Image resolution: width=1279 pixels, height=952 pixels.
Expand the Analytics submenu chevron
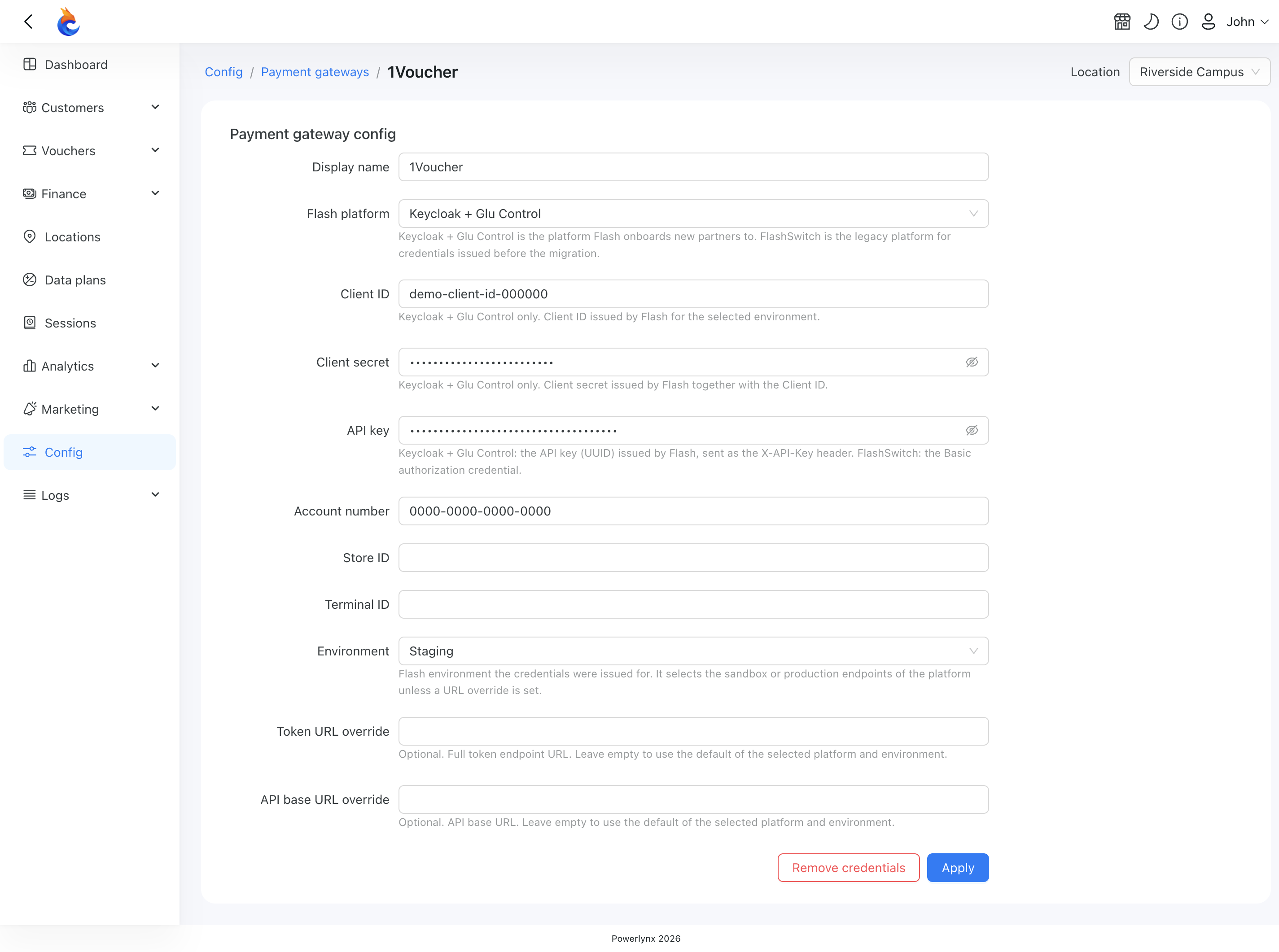coord(155,366)
